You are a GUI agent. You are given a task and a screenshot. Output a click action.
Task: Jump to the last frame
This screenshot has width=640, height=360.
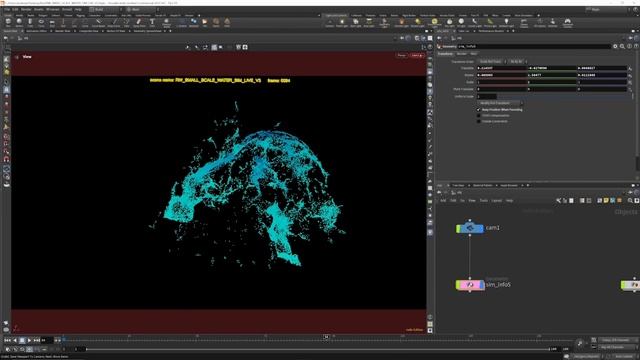tap(37, 340)
